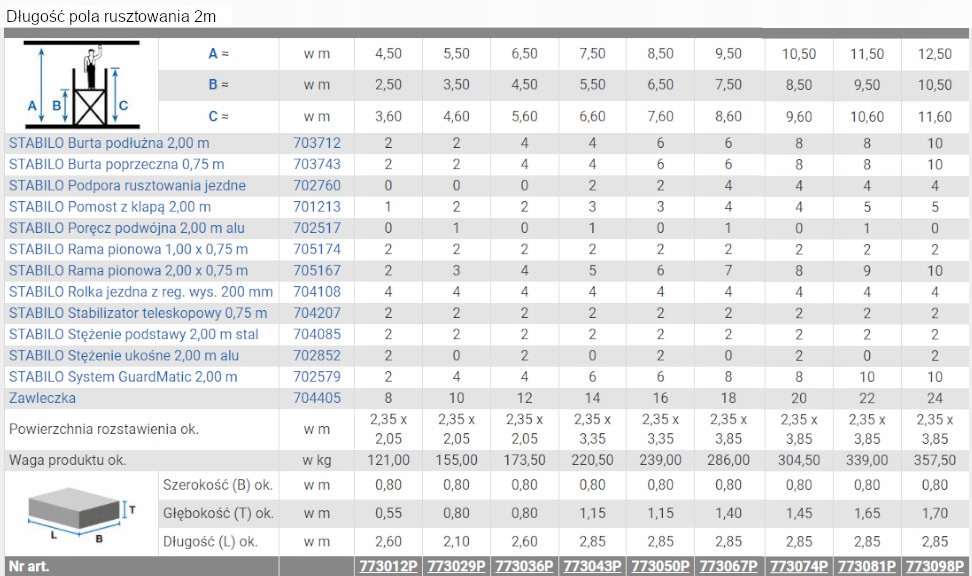The height and width of the screenshot is (576, 972).
Task: Click height A value 12,50
Action: coord(935,54)
